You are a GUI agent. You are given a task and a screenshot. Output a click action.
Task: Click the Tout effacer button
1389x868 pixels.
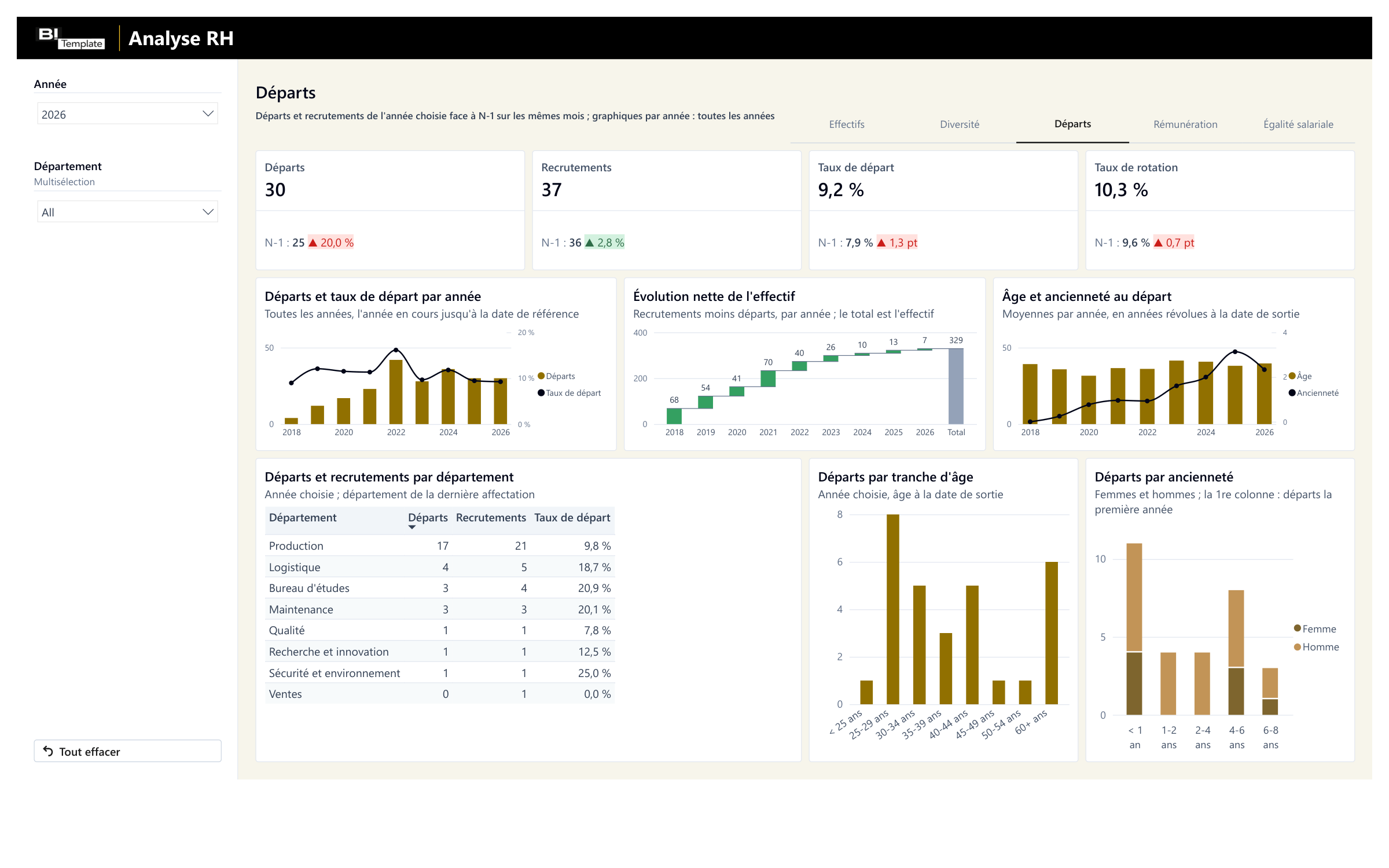click(x=127, y=751)
